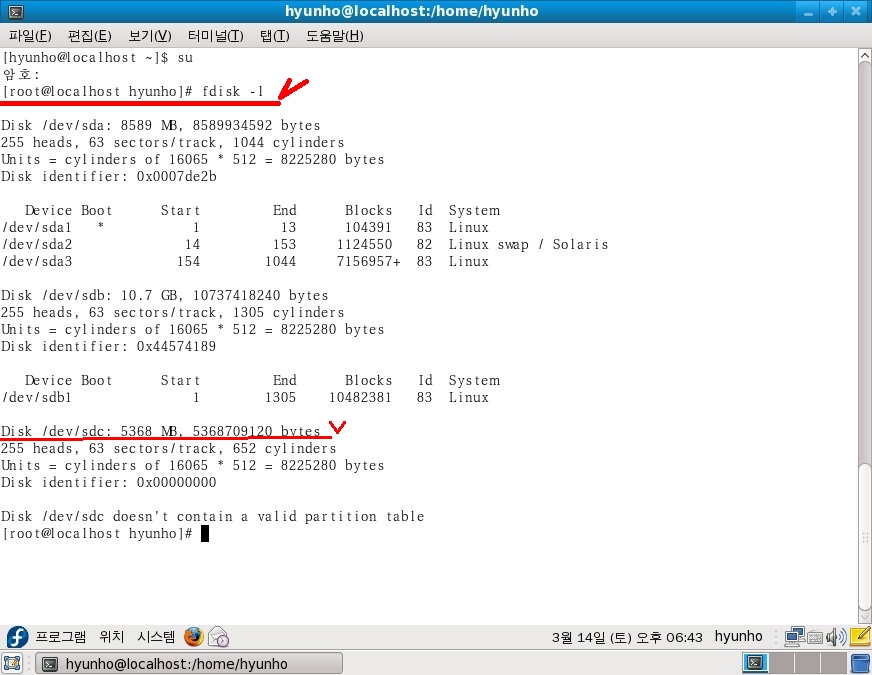Open the trash bin icon
The width and height of the screenshot is (872, 675).
[x=861, y=663]
